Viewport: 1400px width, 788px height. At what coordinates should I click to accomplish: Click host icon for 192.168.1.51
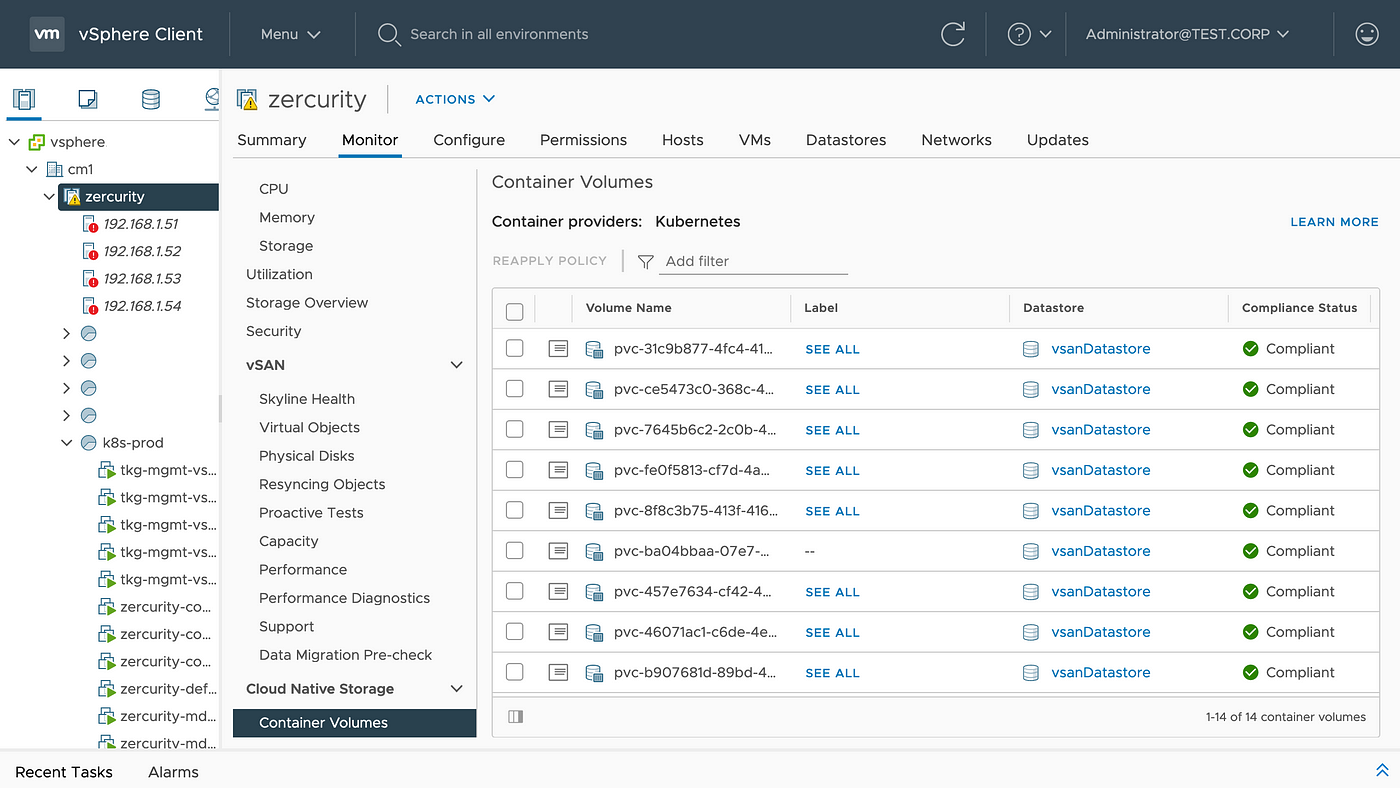pyautogui.click(x=91, y=224)
